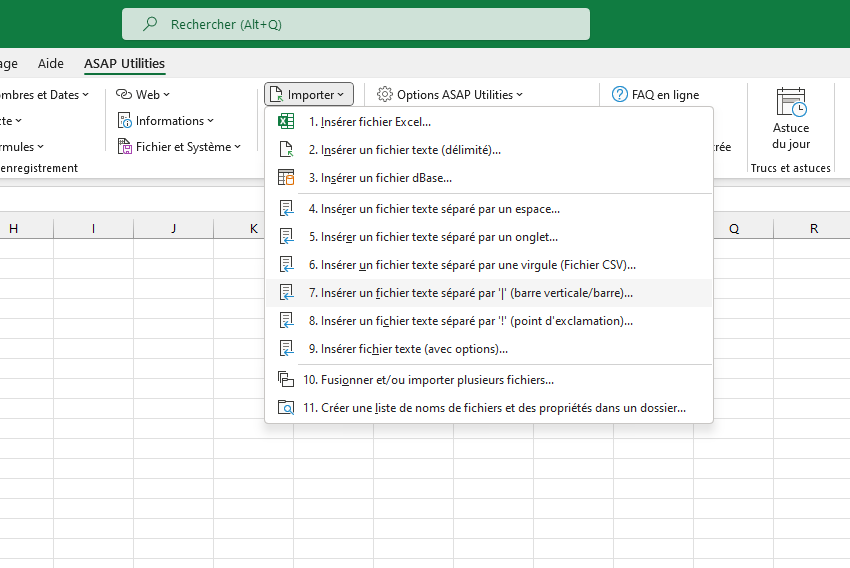This screenshot has height=568, width=850.
Task: Click the FAQ en ligne question mark icon
Action: pos(620,94)
